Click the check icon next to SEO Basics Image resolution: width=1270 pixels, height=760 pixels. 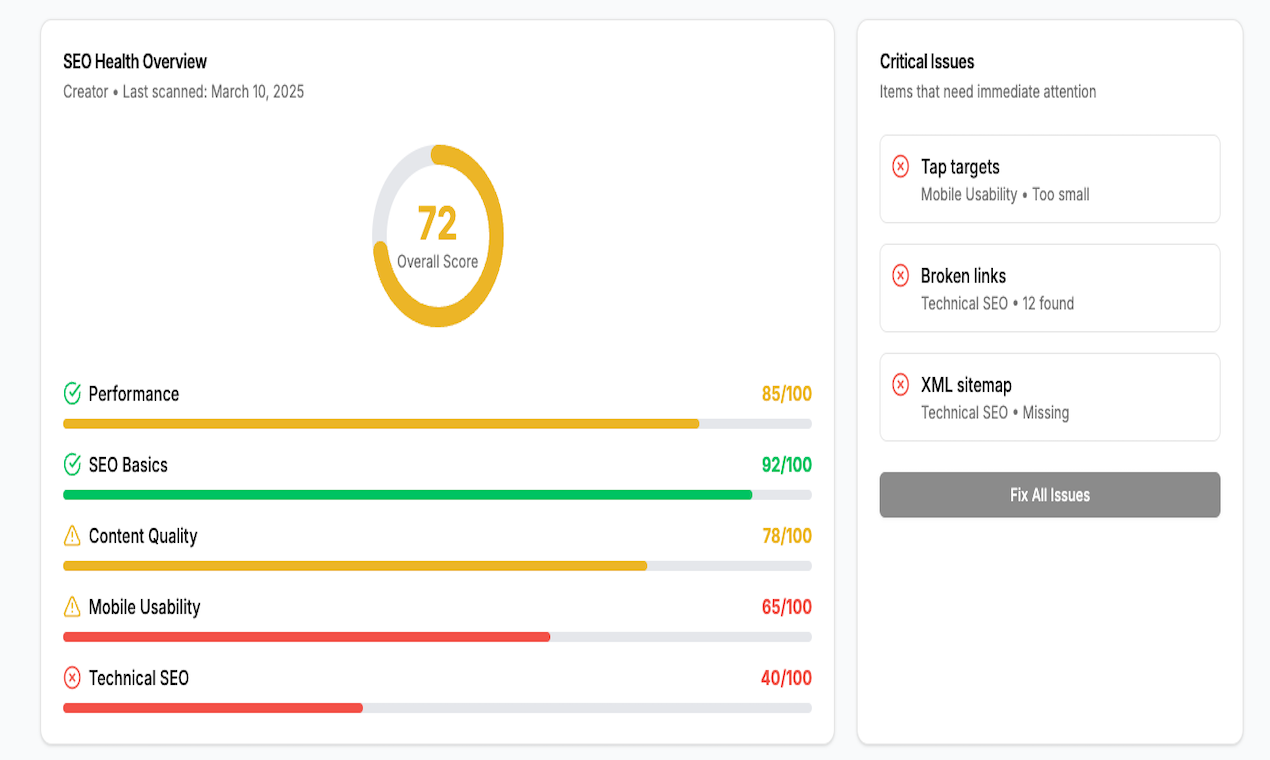pos(72,465)
